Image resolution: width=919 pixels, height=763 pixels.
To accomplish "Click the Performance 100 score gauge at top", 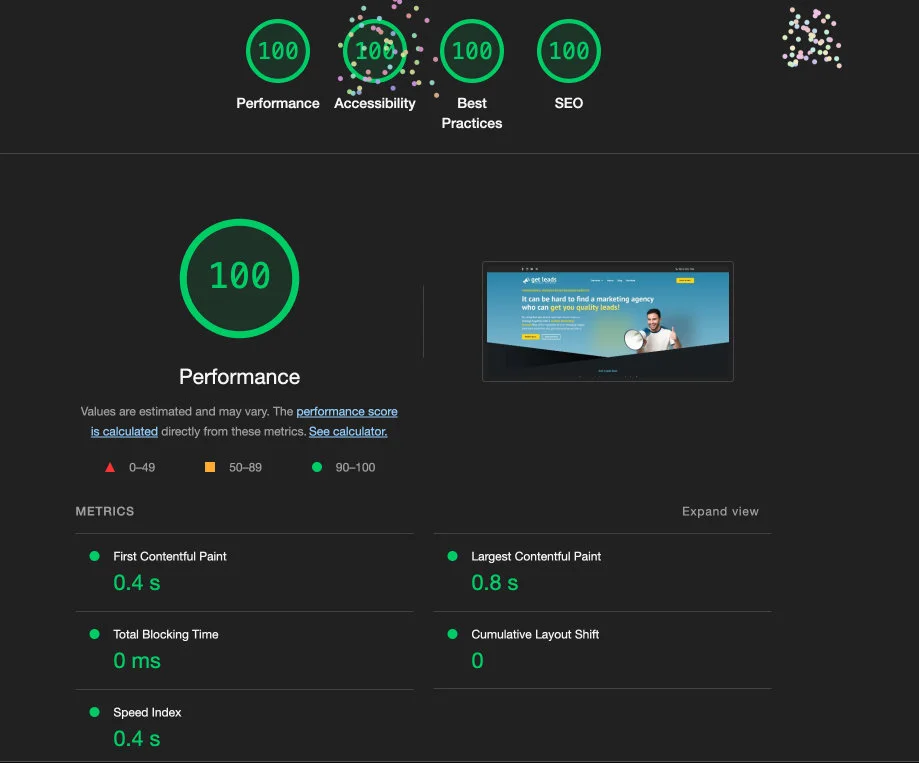I will pyautogui.click(x=278, y=51).
